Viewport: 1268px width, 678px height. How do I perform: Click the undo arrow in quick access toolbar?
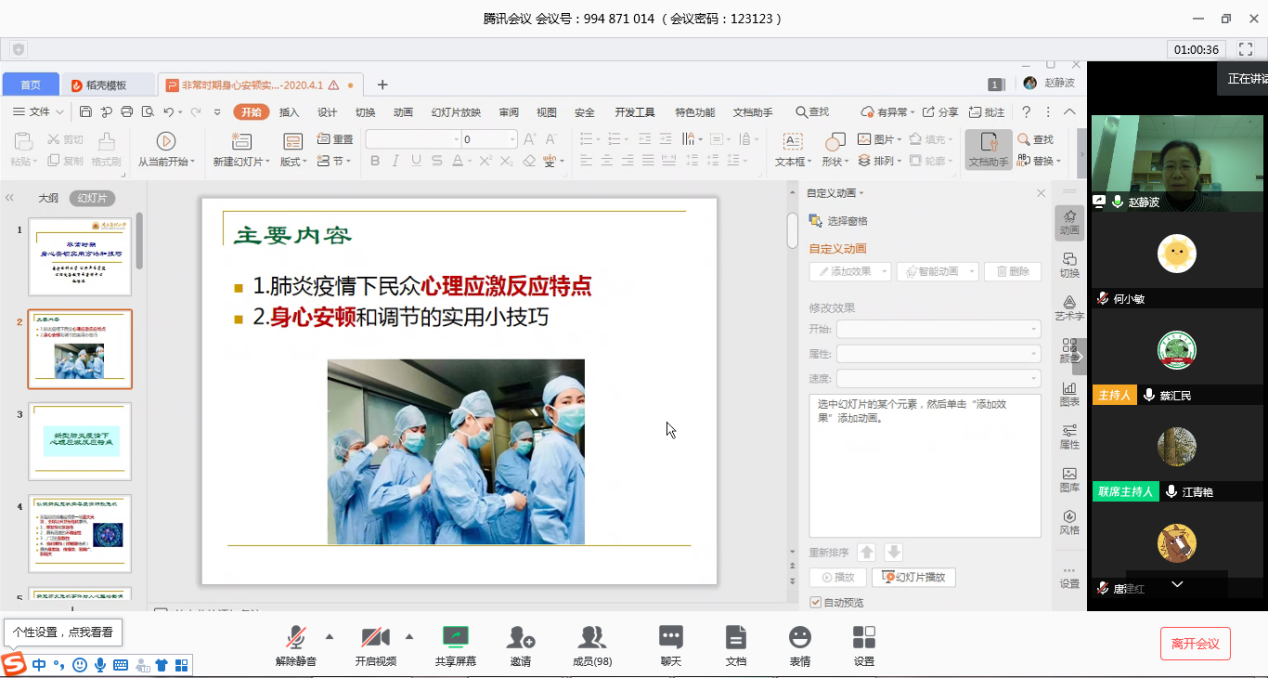click(169, 112)
